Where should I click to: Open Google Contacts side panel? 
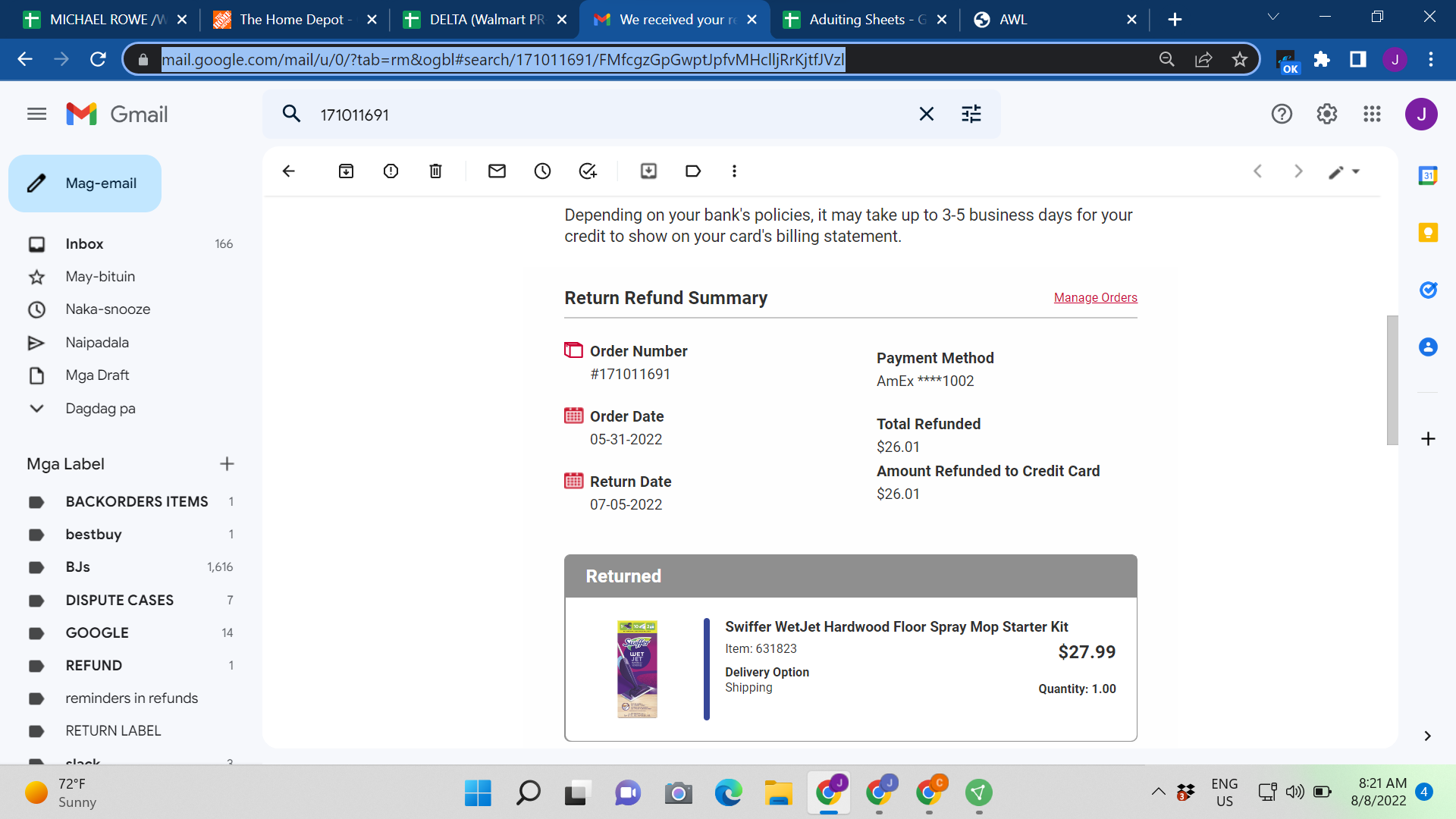(x=1428, y=347)
